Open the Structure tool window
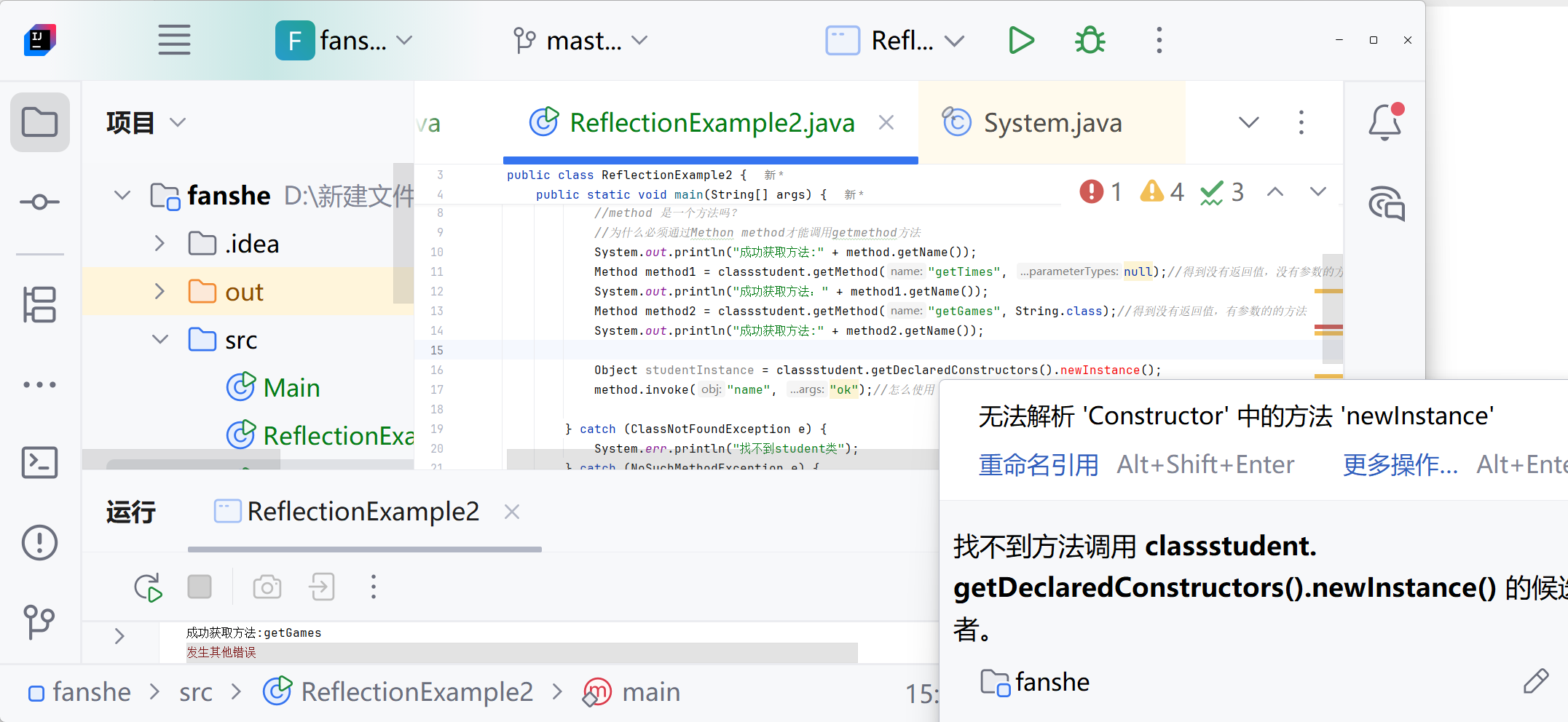The height and width of the screenshot is (722, 1568). click(x=40, y=304)
